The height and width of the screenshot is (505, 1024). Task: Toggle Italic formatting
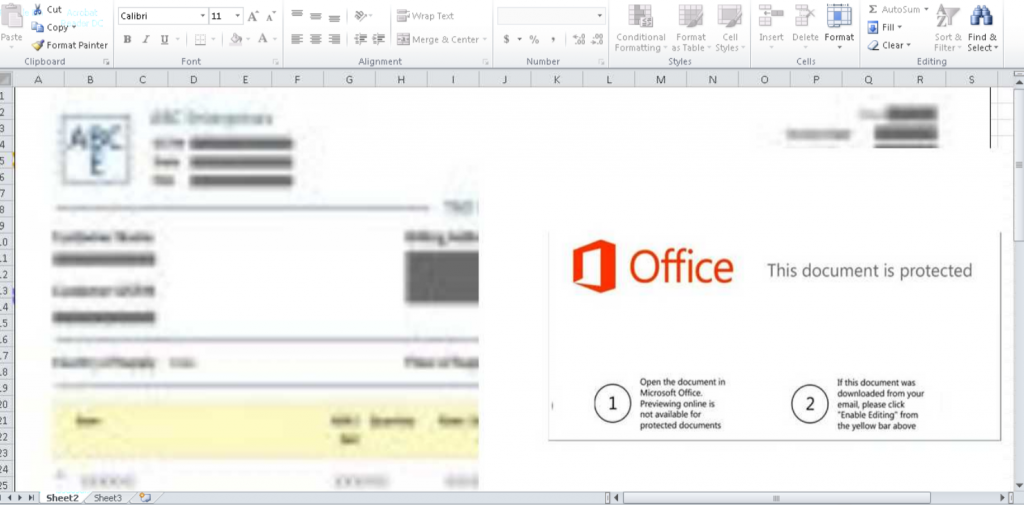(146, 39)
